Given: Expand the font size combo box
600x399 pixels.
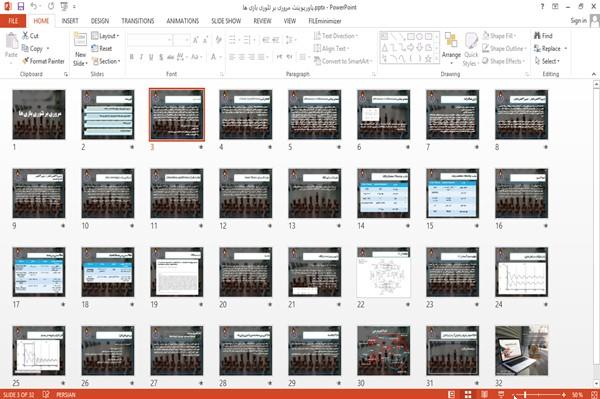Looking at the screenshot, I should point(187,40).
